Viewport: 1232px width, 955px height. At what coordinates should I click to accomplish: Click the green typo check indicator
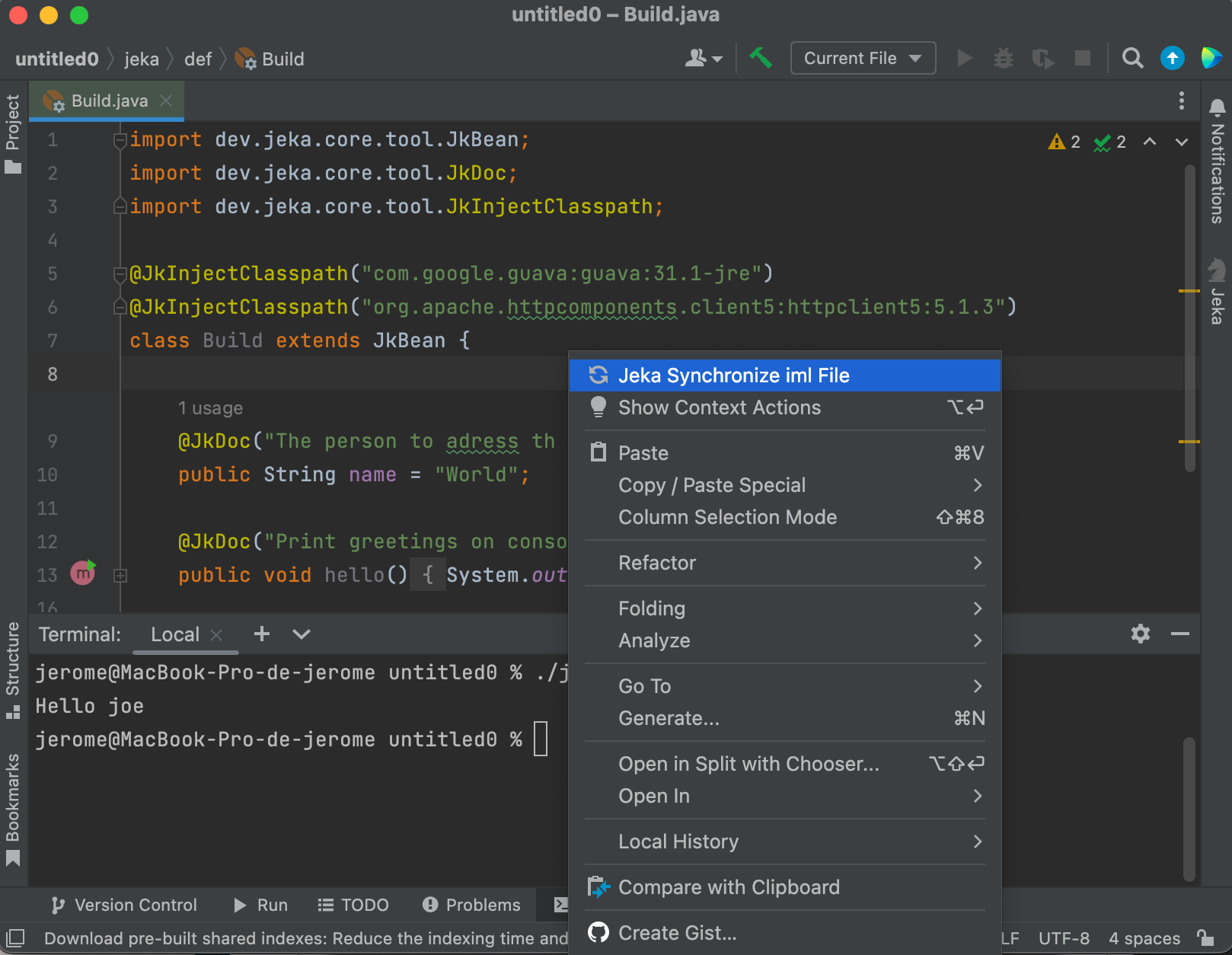click(1109, 142)
